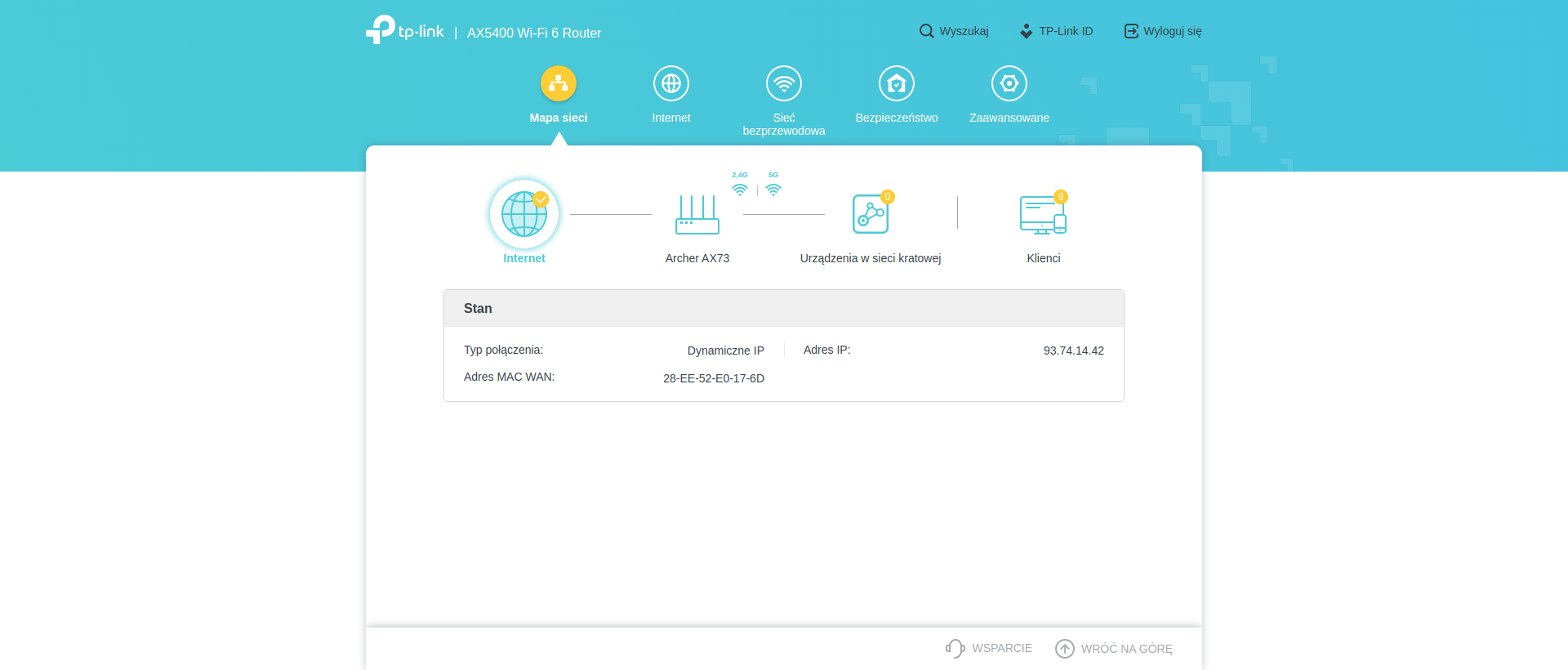Screen dimensions: 1568x670
Task: Click WRÓĆ NA GÓRĘ back to top
Action: (1114, 649)
